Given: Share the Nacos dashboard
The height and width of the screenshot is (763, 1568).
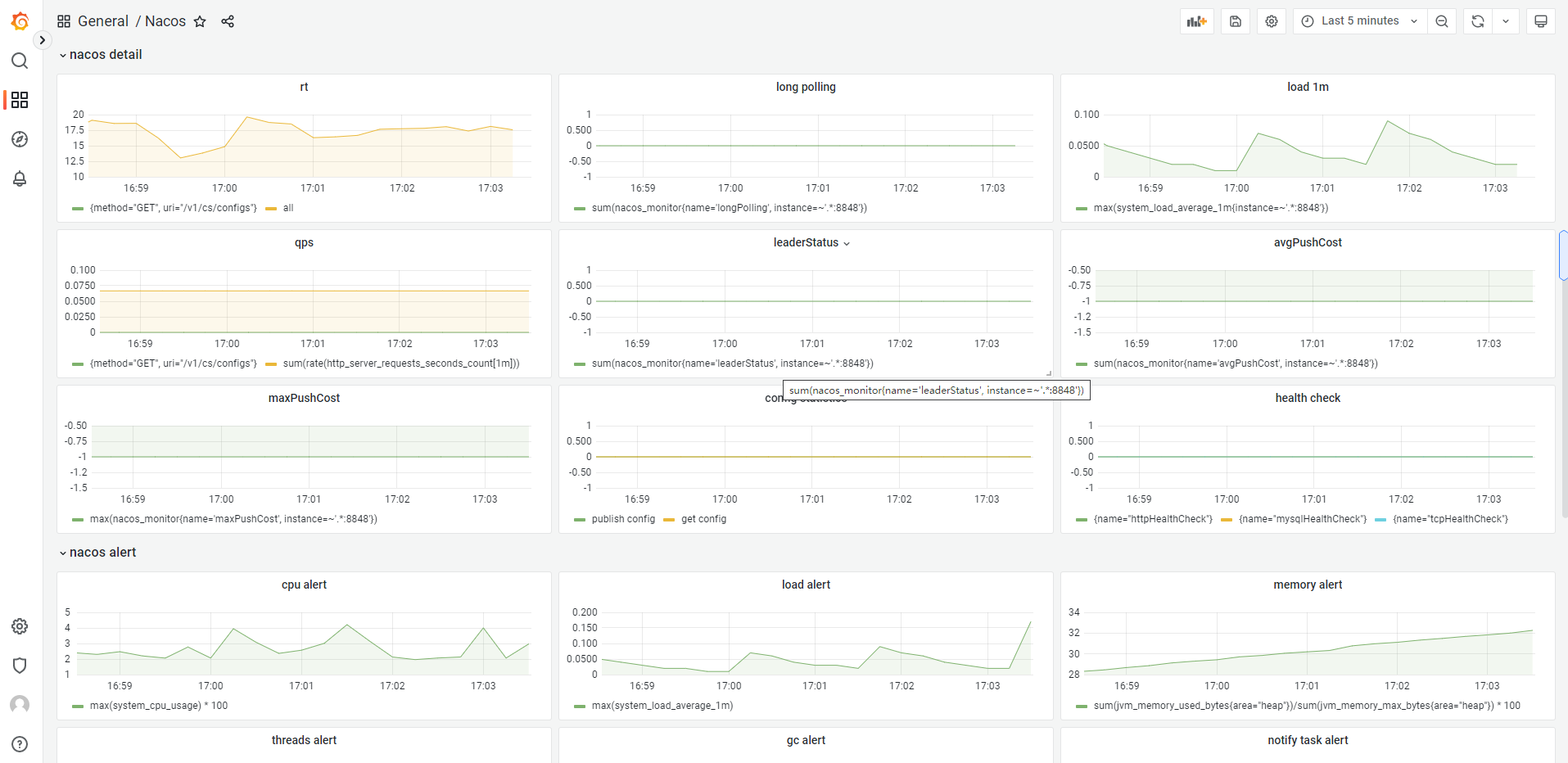Looking at the screenshot, I should pyautogui.click(x=228, y=21).
